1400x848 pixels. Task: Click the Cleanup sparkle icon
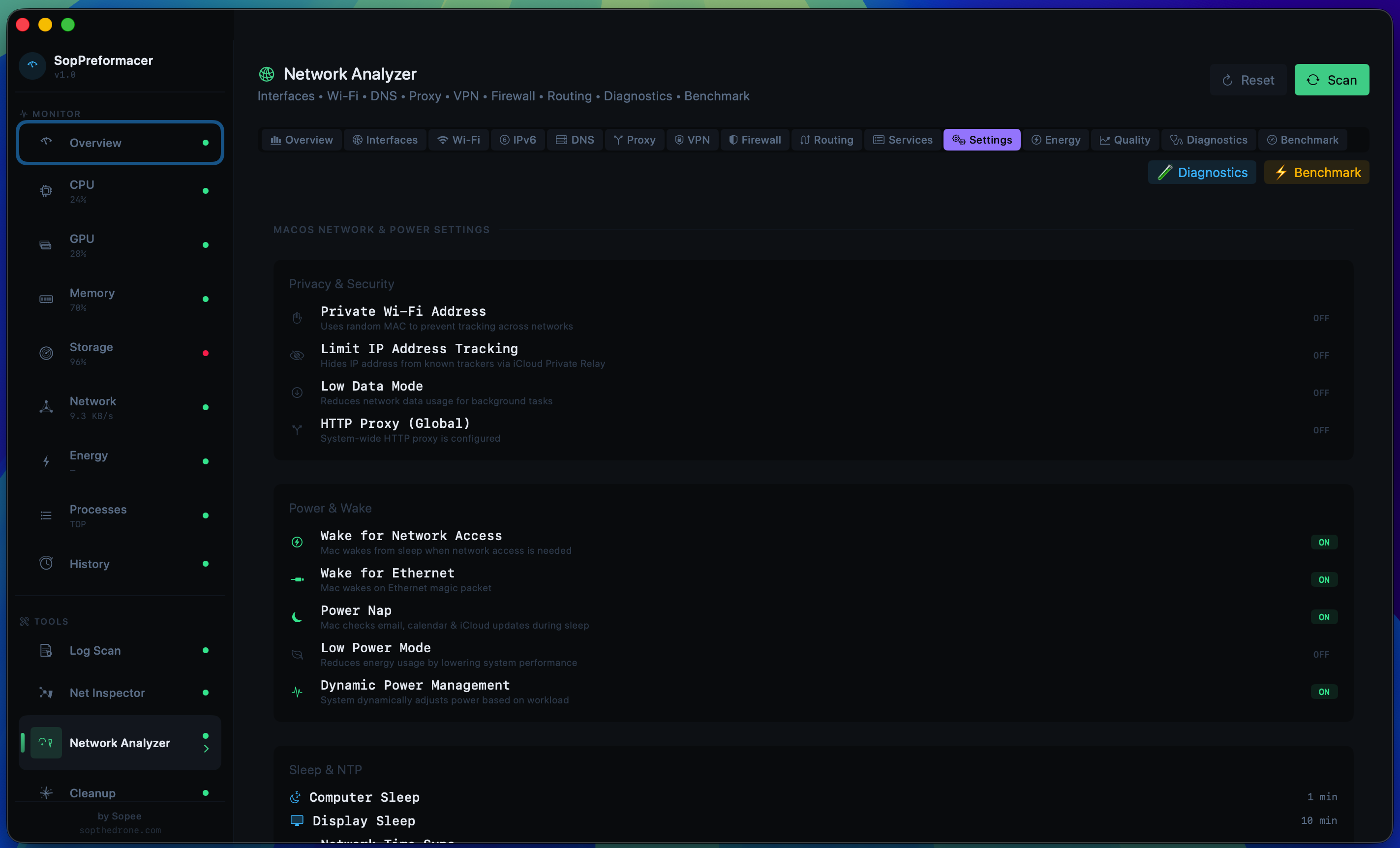tap(46, 793)
